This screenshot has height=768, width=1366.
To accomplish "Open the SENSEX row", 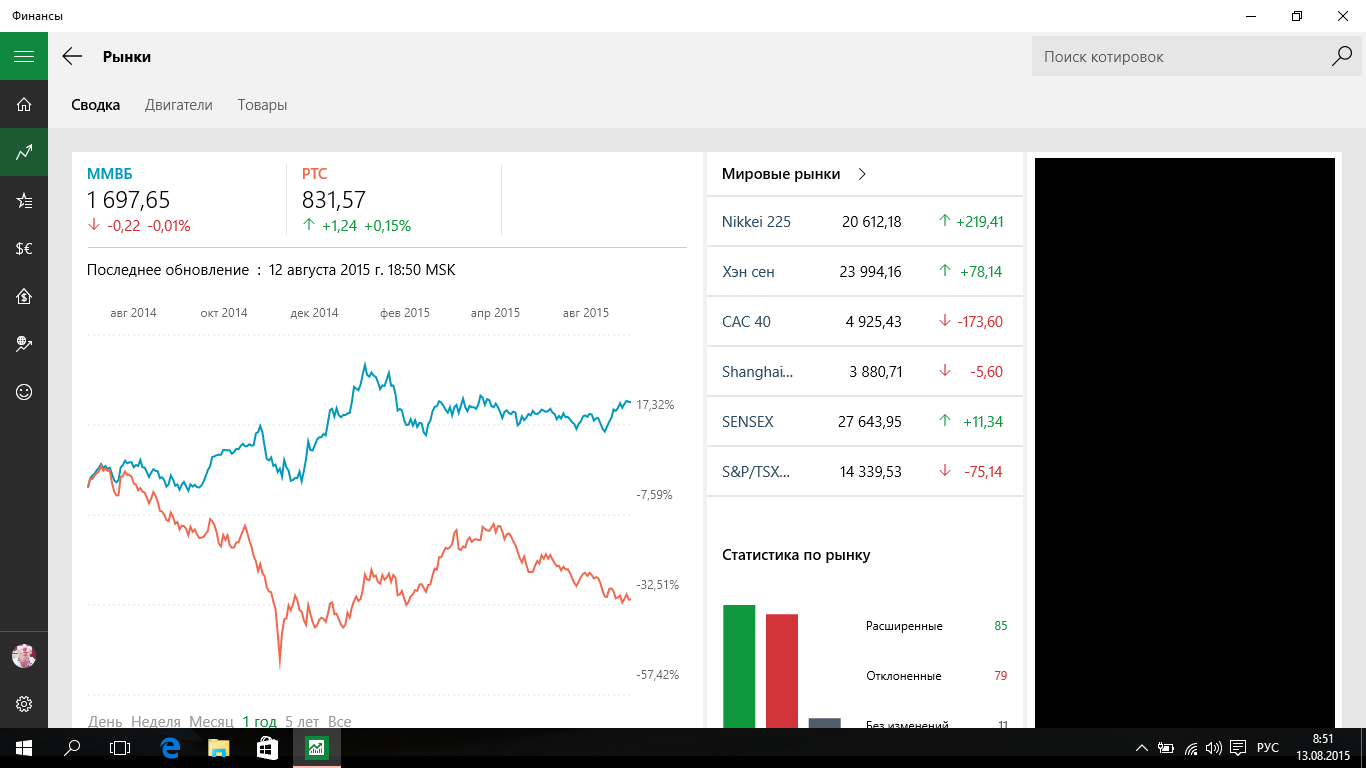I will coord(865,422).
